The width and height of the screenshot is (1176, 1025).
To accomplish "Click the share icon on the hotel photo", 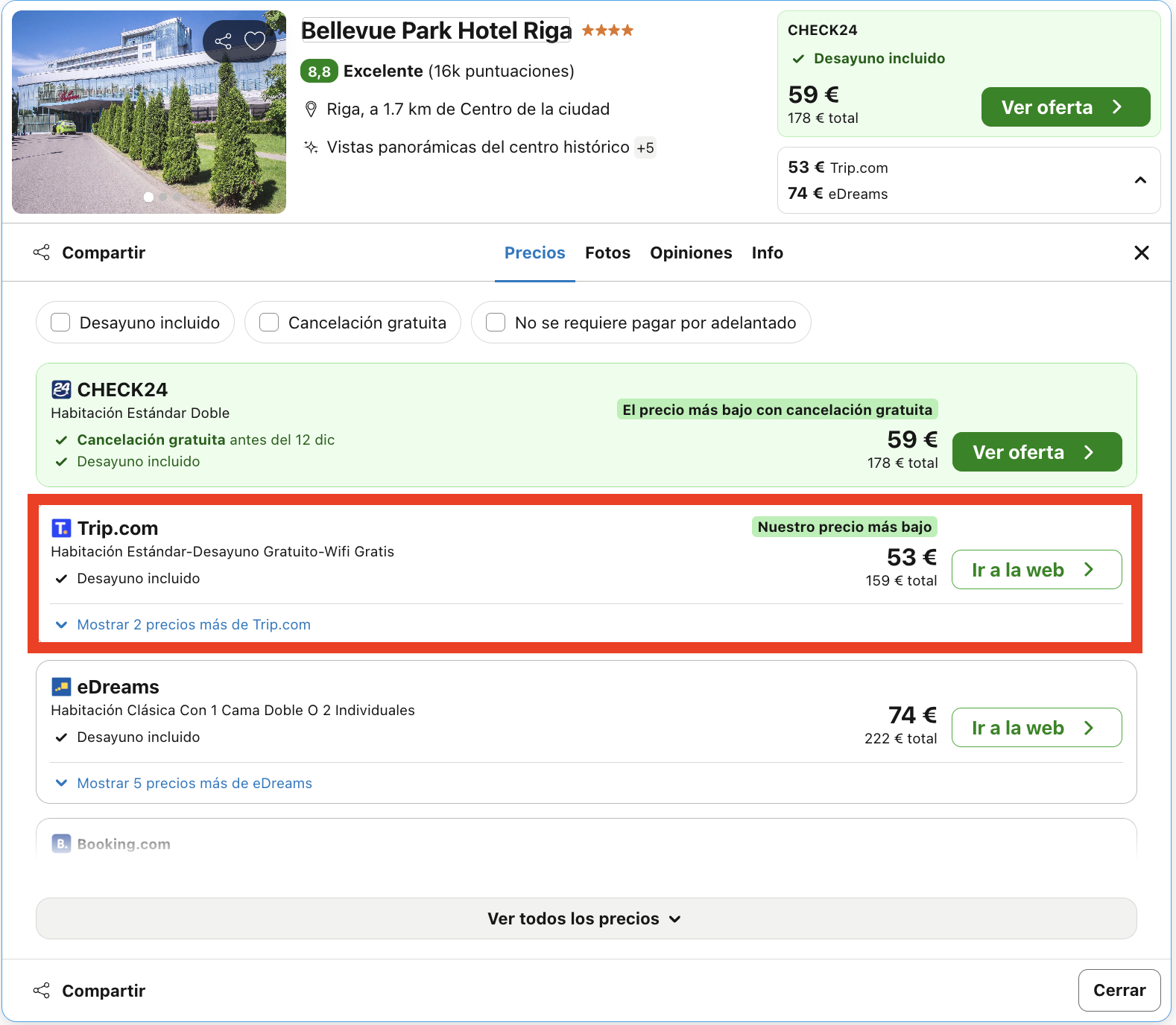I will pyautogui.click(x=224, y=41).
